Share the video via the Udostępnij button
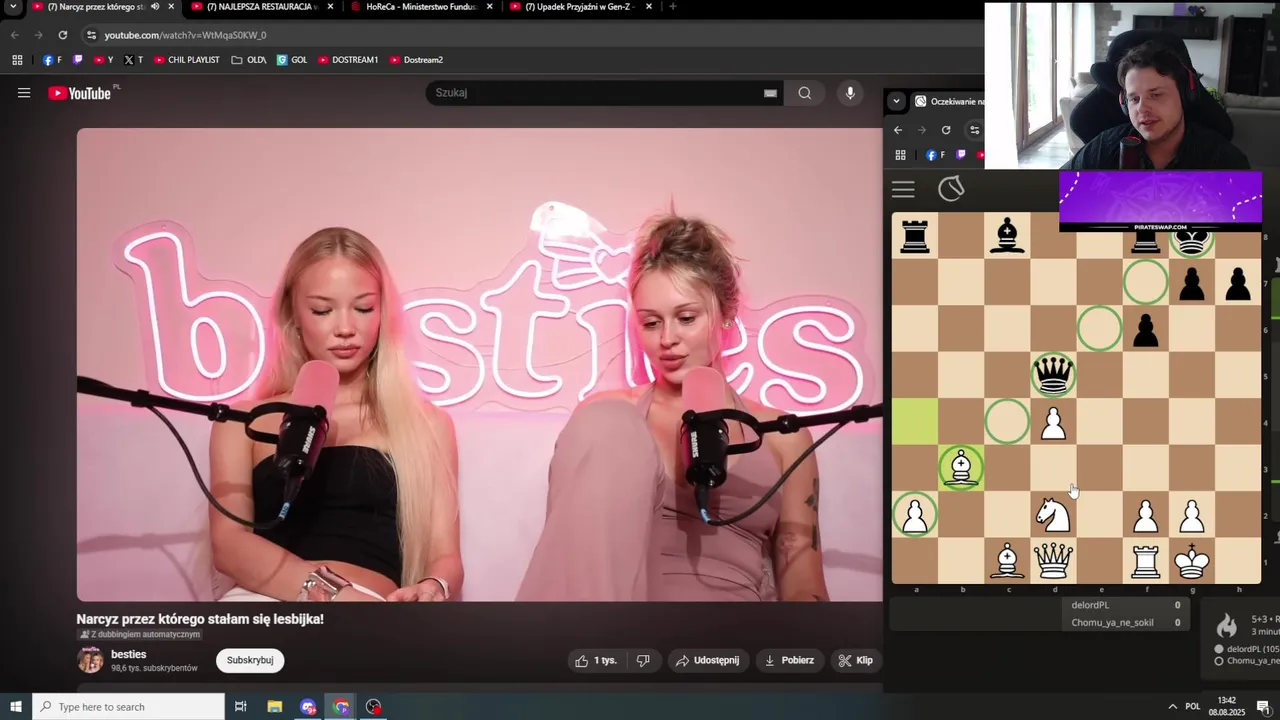 pos(707,660)
